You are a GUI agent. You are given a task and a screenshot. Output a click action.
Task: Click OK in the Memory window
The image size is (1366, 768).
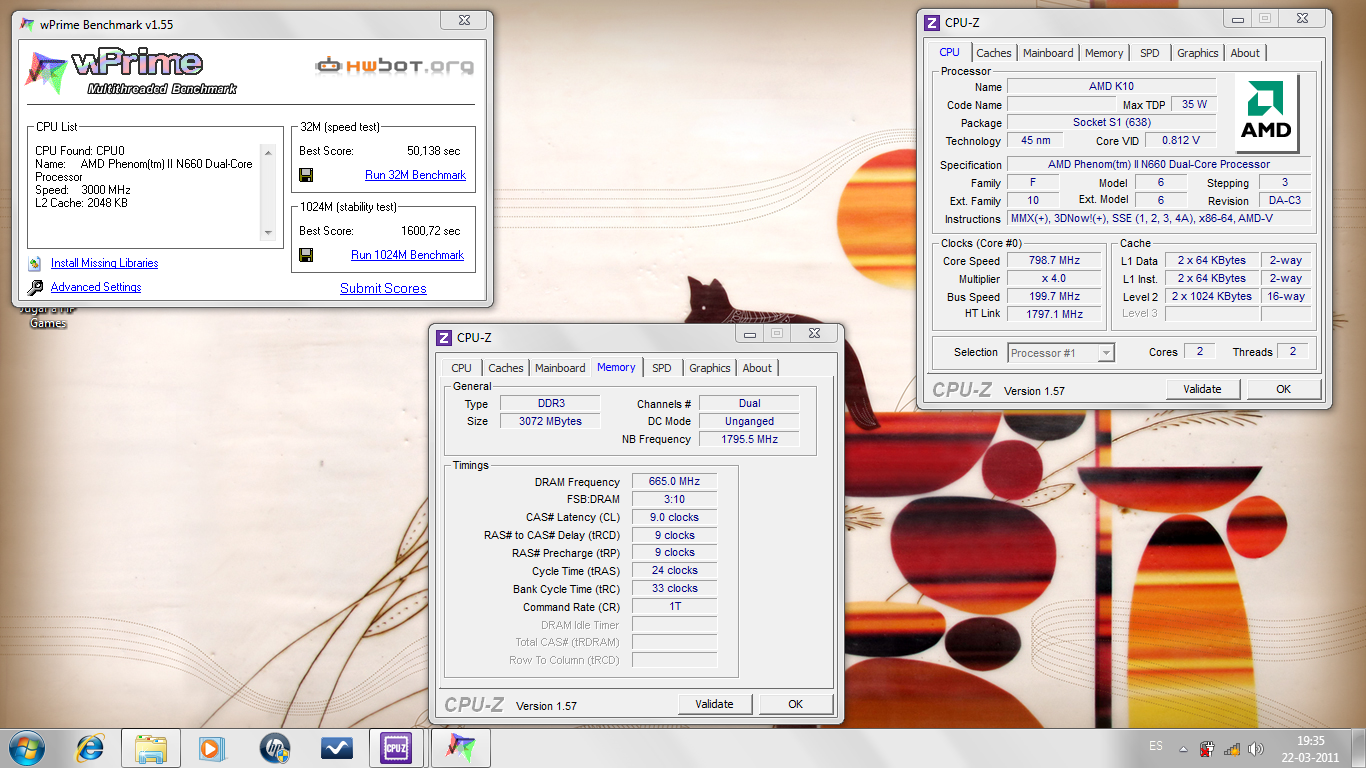795,704
